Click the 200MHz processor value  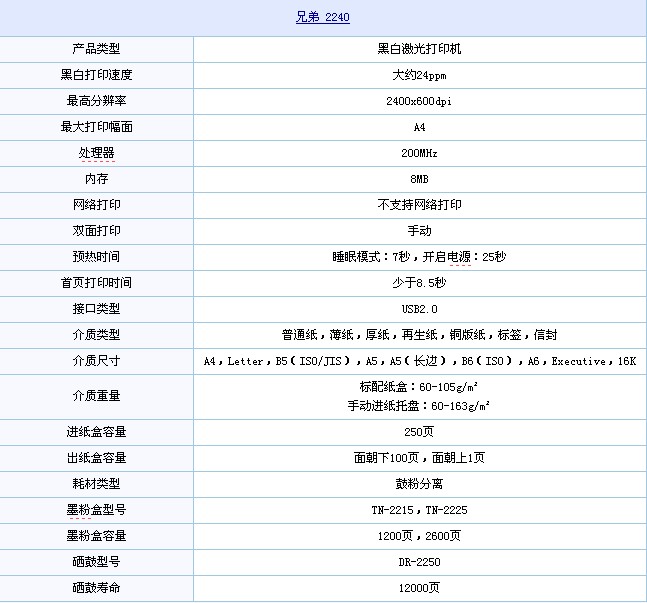(419, 153)
